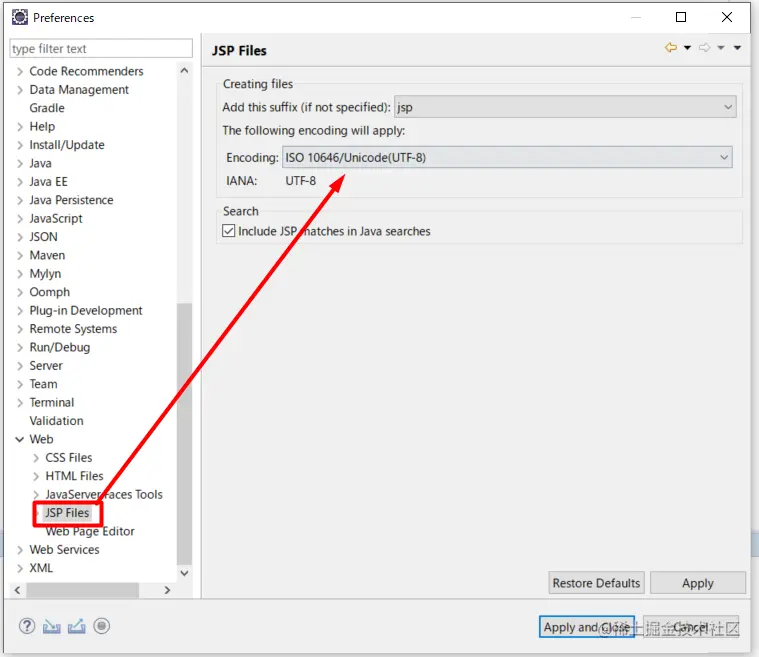Close the Preferences window
Screen dimensions: 759x657
[x=727, y=17]
